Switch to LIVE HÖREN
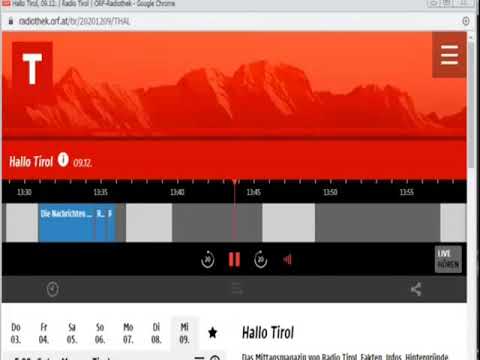Viewport: 480px width, 360px height. click(448, 259)
